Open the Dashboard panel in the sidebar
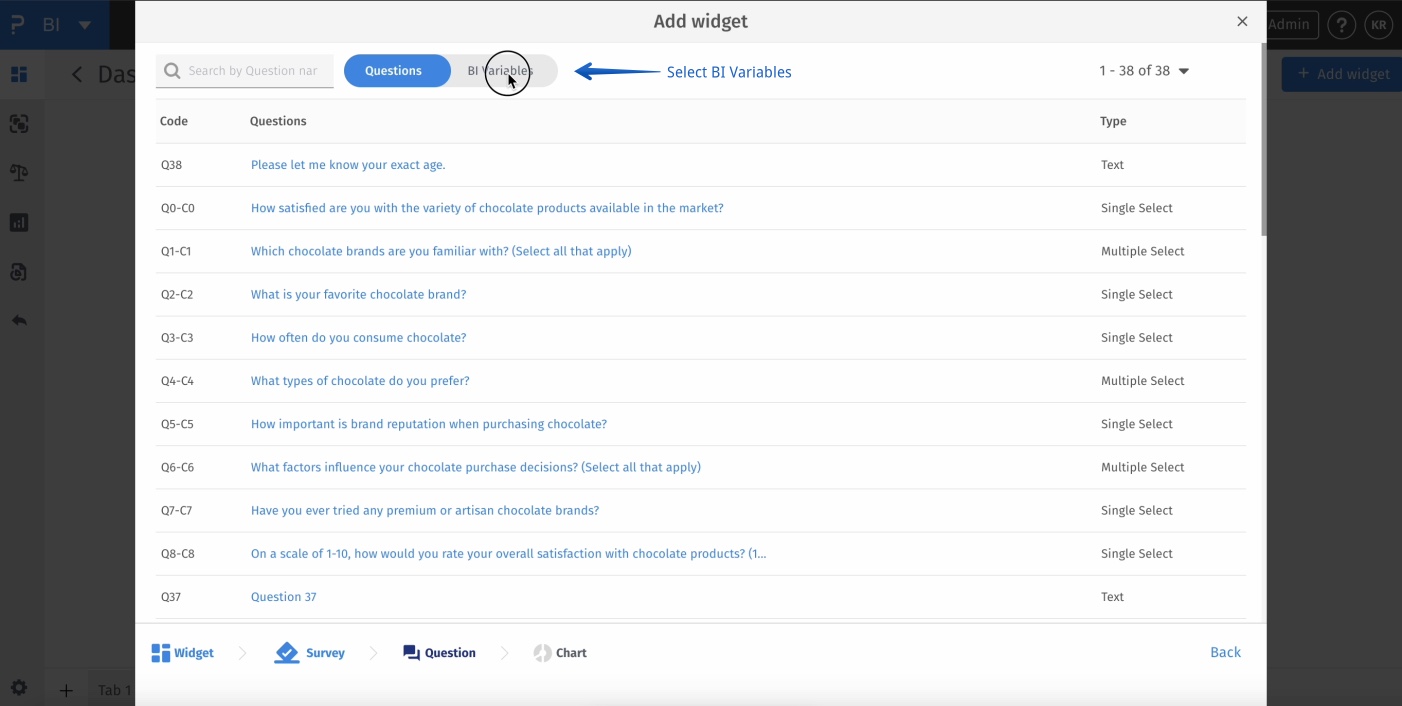This screenshot has width=1402, height=706. coord(20,74)
